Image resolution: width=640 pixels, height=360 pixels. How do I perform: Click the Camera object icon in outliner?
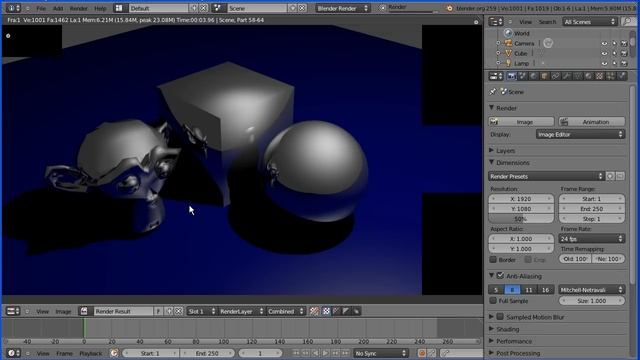coord(508,43)
